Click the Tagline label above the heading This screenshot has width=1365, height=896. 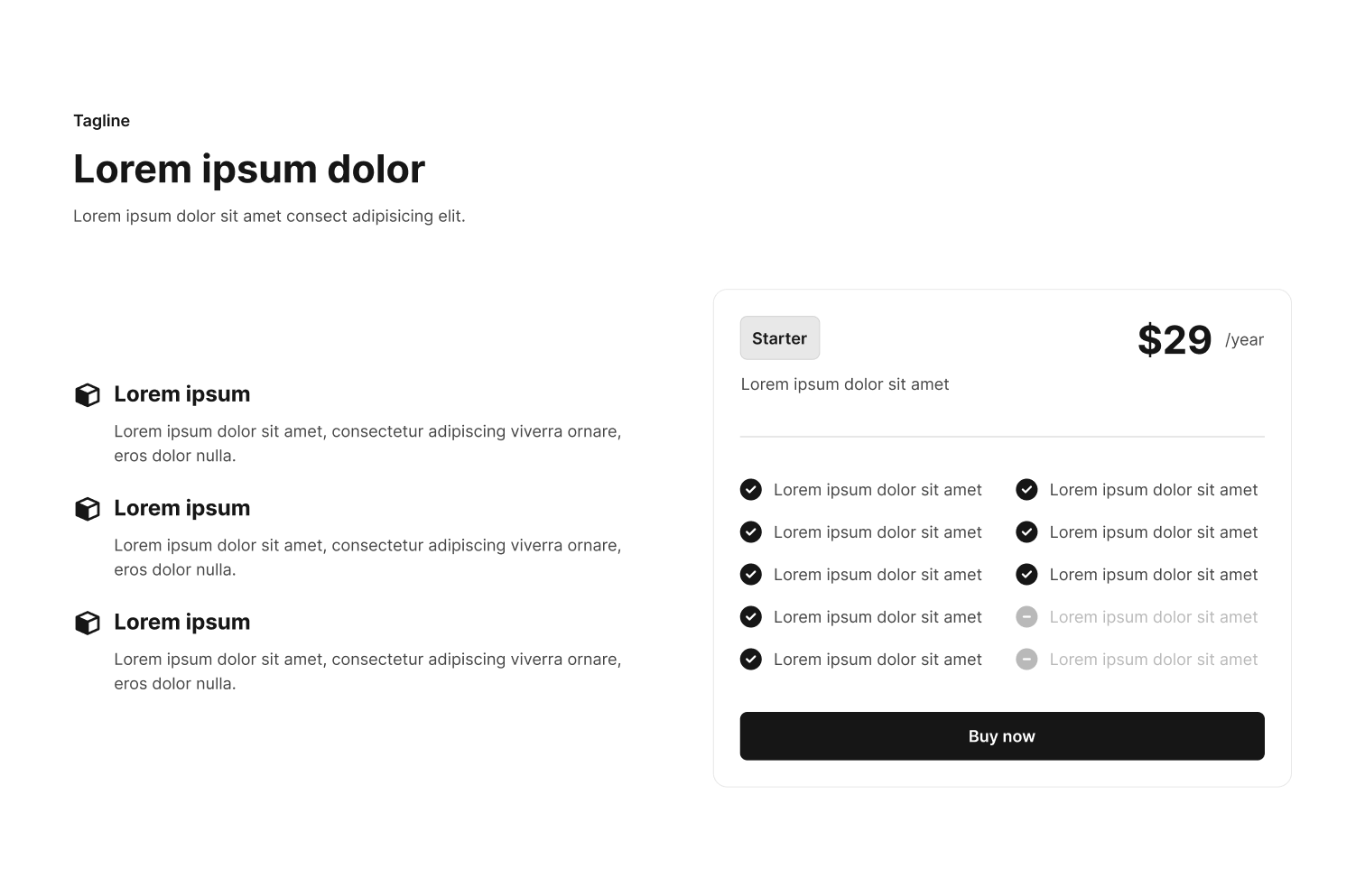tap(101, 121)
